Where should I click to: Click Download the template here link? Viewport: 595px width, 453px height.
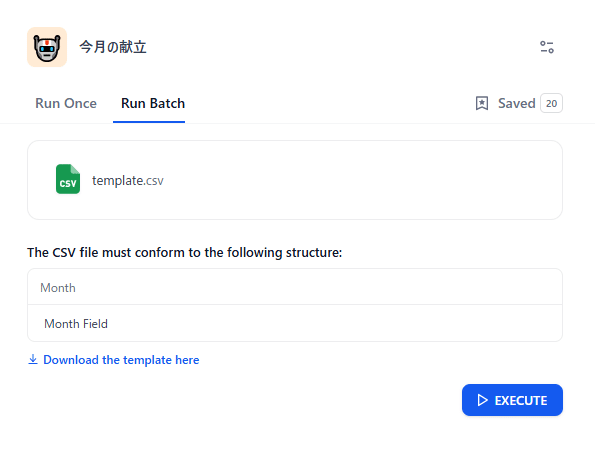coord(121,360)
